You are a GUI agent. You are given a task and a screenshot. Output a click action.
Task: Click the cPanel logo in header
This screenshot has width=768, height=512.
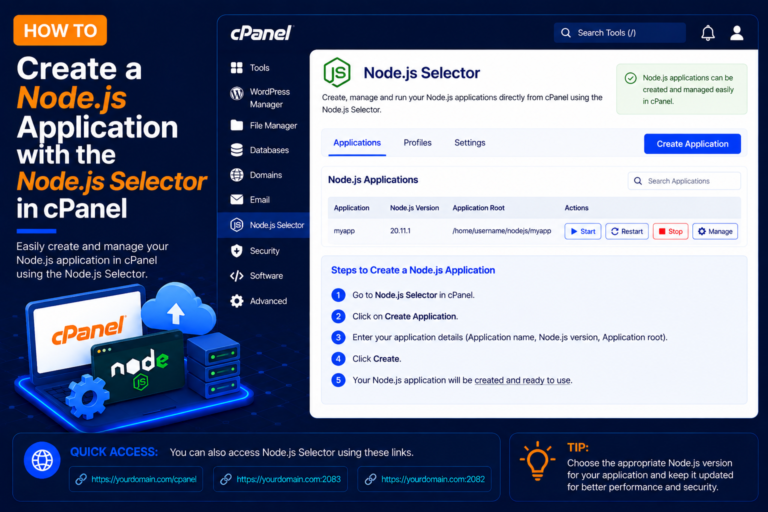(x=261, y=33)
